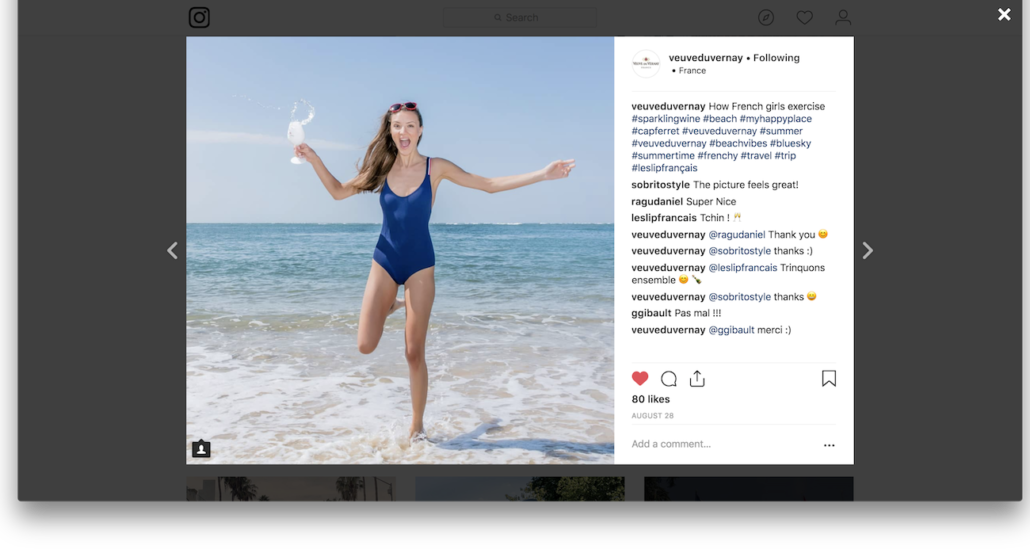Image resolution: width=1030 pixels, height=553 pixels.
Task: Click the Following button
Action: pos(776,58)
